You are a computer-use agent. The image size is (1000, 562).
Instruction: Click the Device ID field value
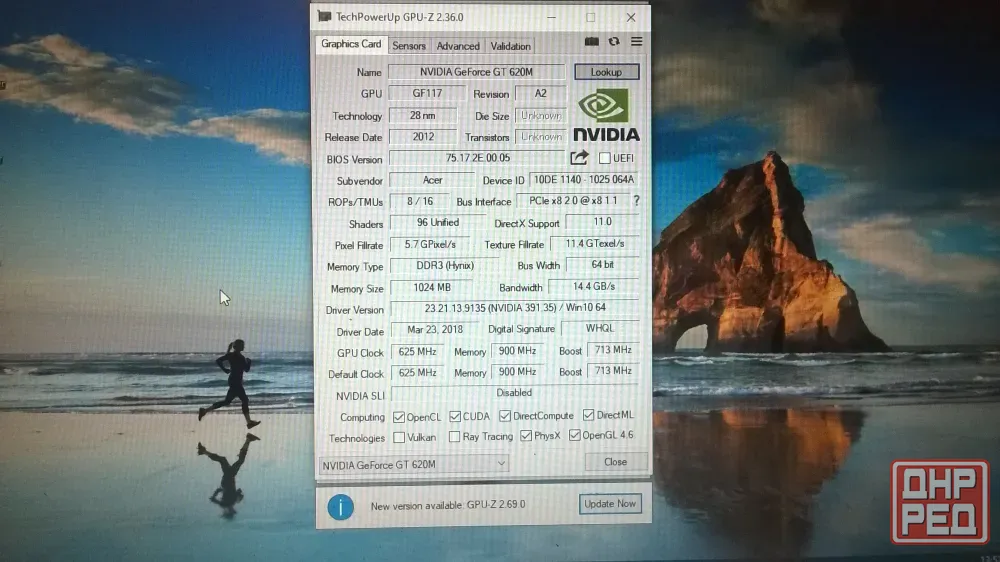584,180
